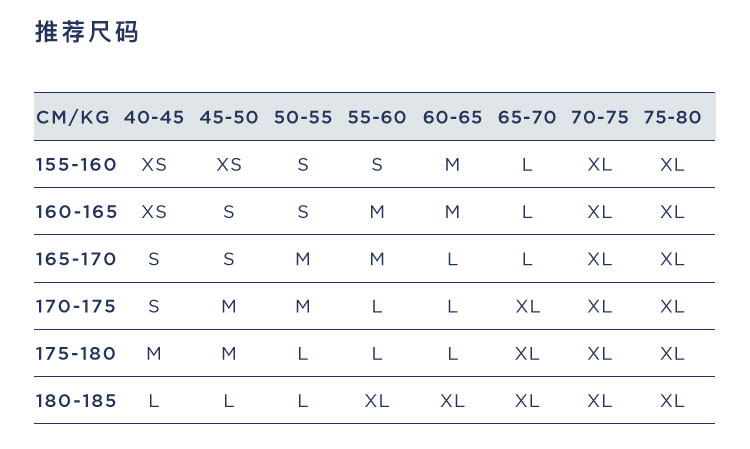Select the 50-55 weight column header
The height and width of the screenshot is (449, 750).
pos(303,117)
